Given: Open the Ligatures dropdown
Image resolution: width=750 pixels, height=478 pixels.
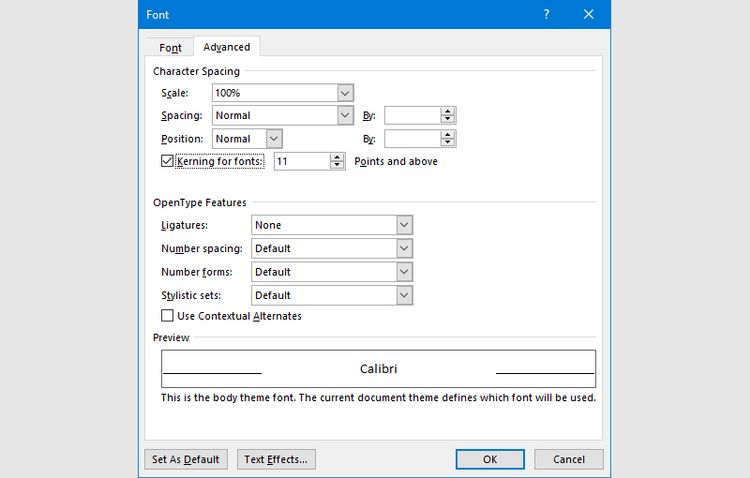Looking at the screenshot, I should 332,225.
